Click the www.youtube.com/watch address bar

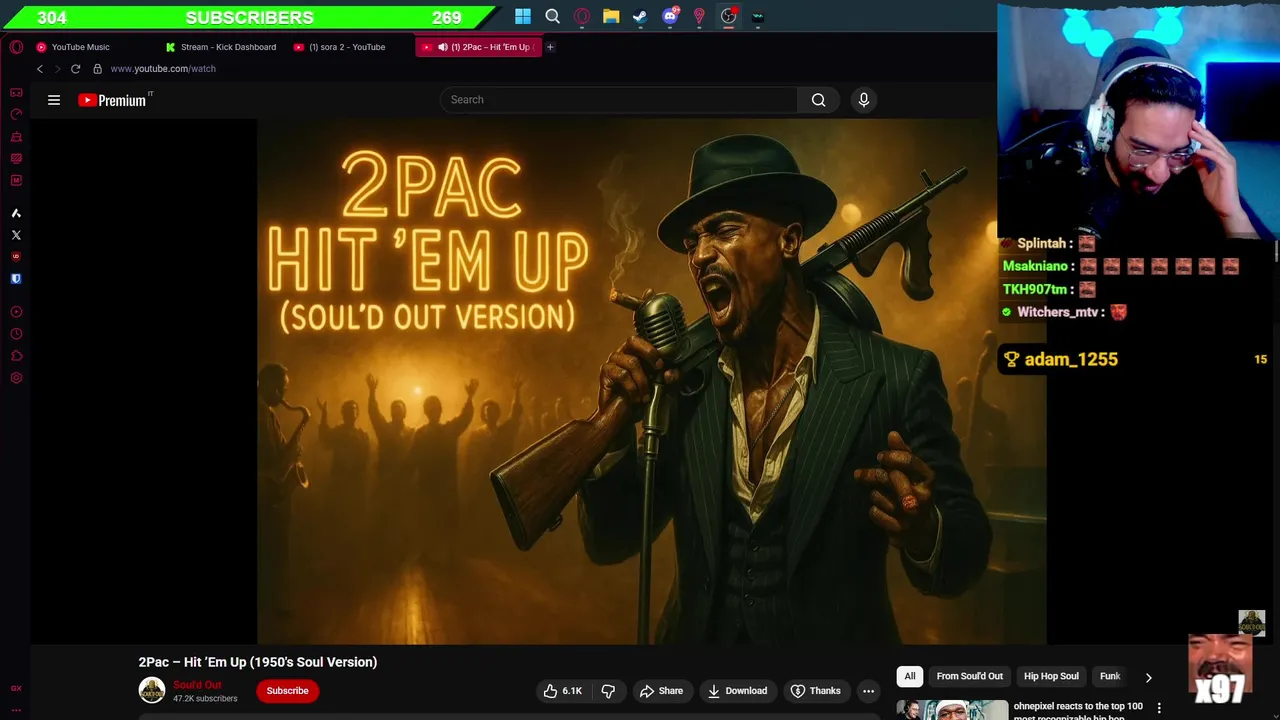(163, 69)
